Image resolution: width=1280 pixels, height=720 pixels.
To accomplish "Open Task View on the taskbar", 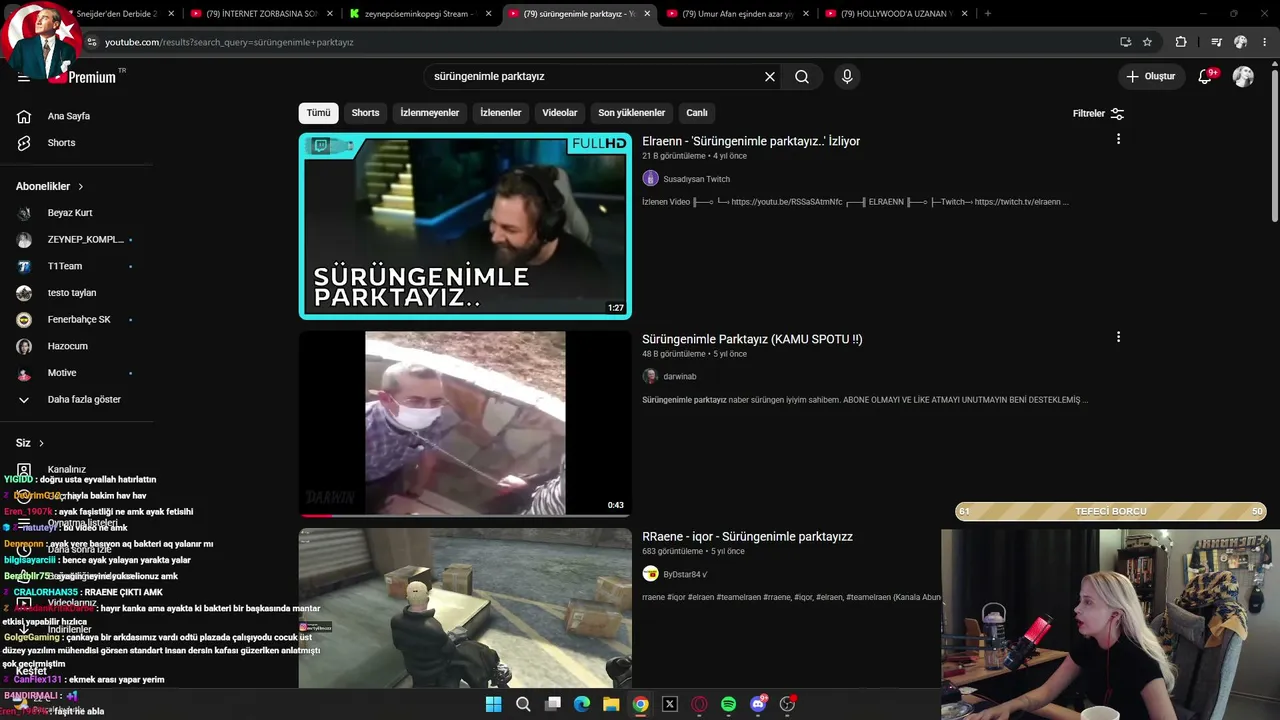I will click(552, 704).
